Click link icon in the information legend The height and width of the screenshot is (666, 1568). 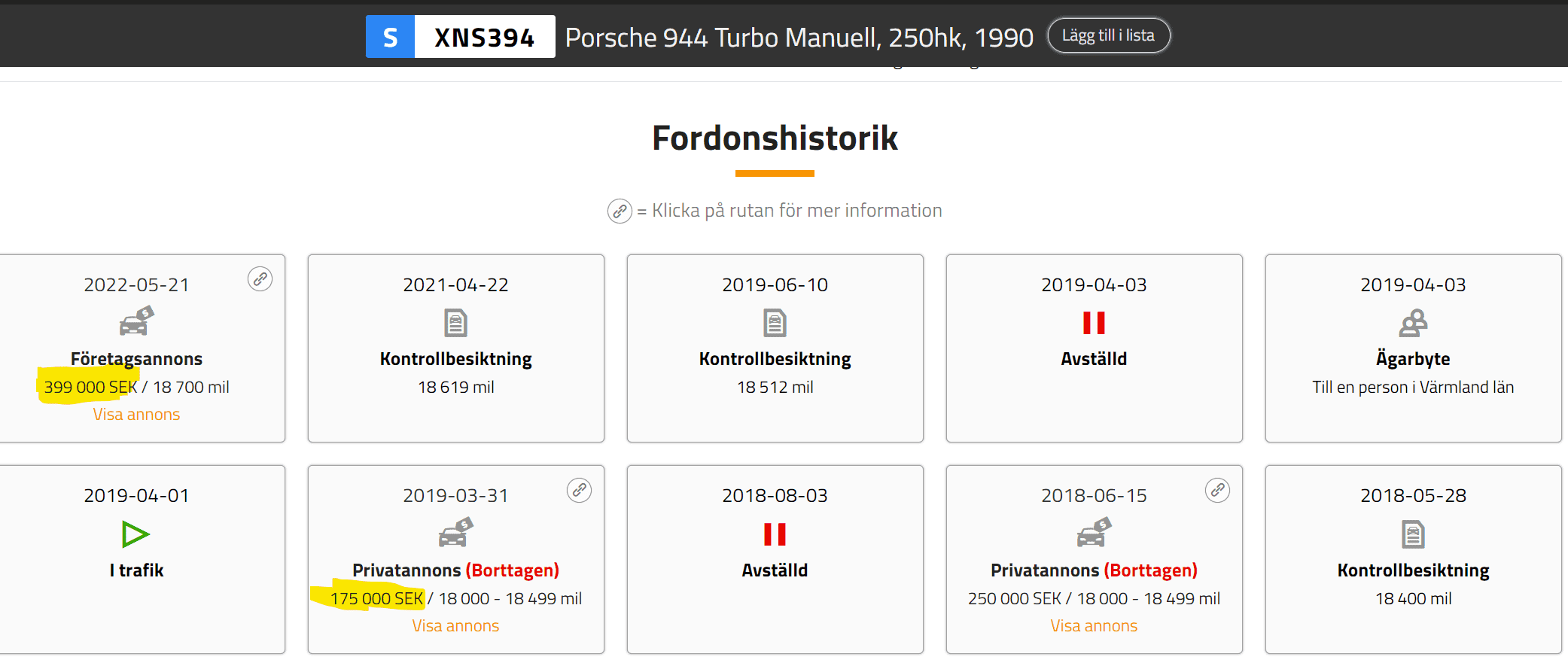620,211
